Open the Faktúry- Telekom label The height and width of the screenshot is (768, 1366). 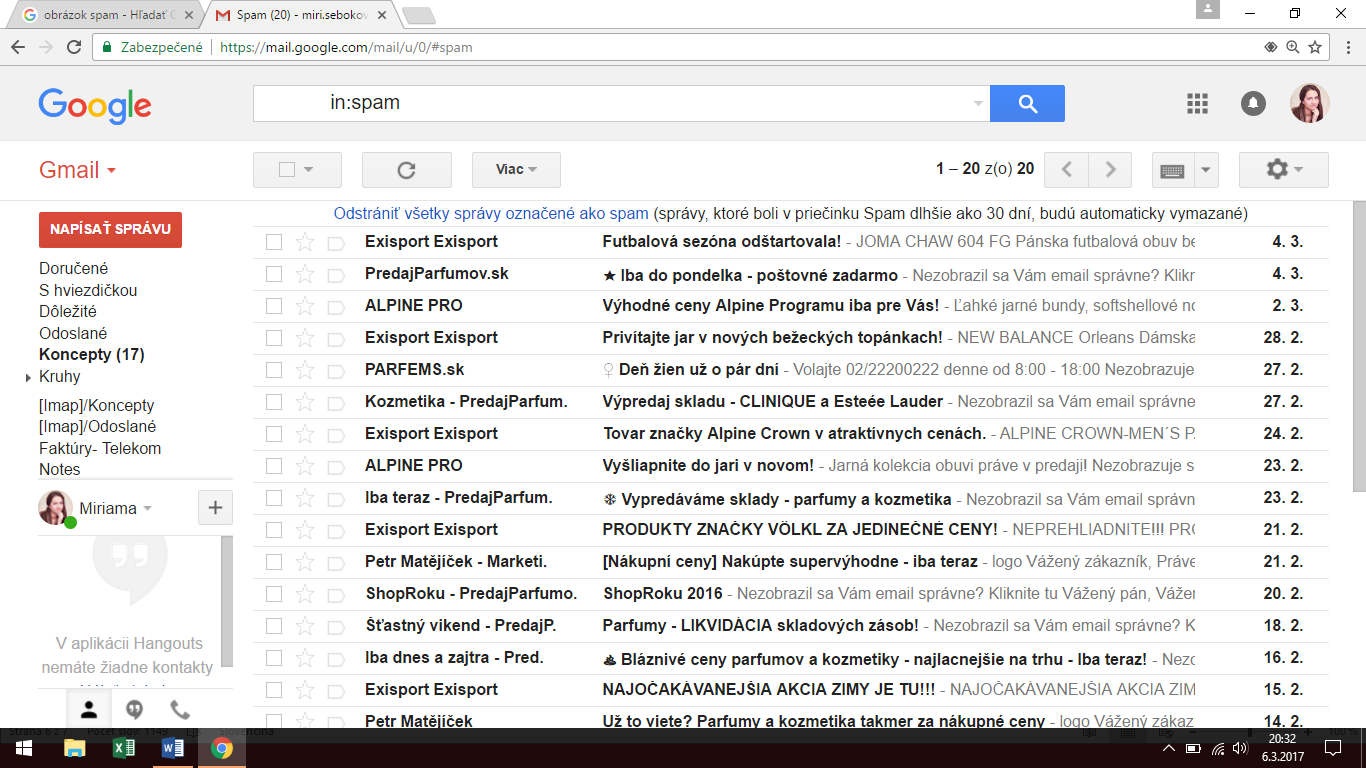100,448
